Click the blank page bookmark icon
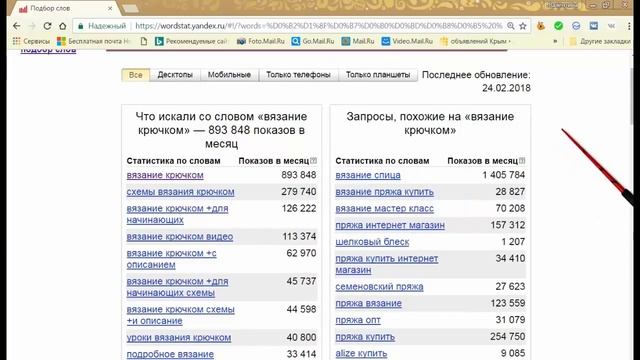Image resolution: width=640 pixels, height=360 pixels. coord(143,41)
